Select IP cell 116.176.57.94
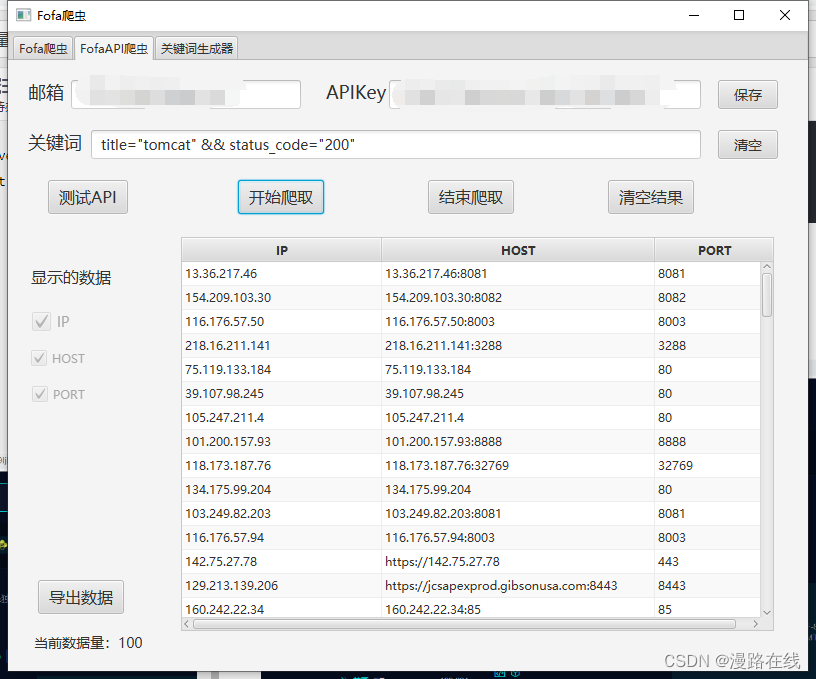The height and width of the screenshot is (679, 816). coord(282,537)
